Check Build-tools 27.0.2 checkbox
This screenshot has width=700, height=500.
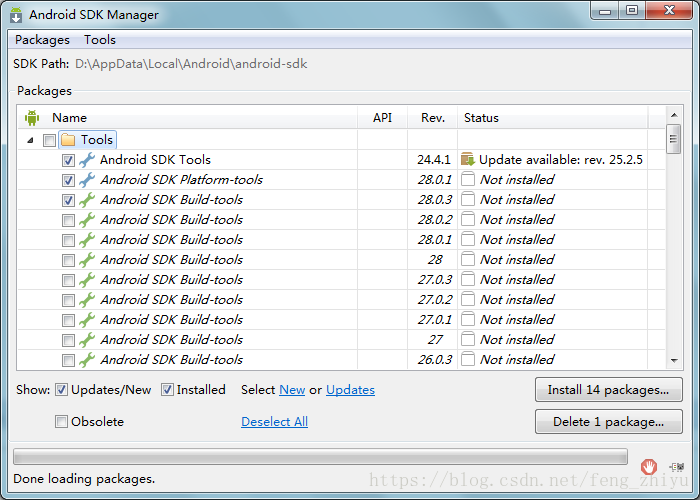coord(68,300)
